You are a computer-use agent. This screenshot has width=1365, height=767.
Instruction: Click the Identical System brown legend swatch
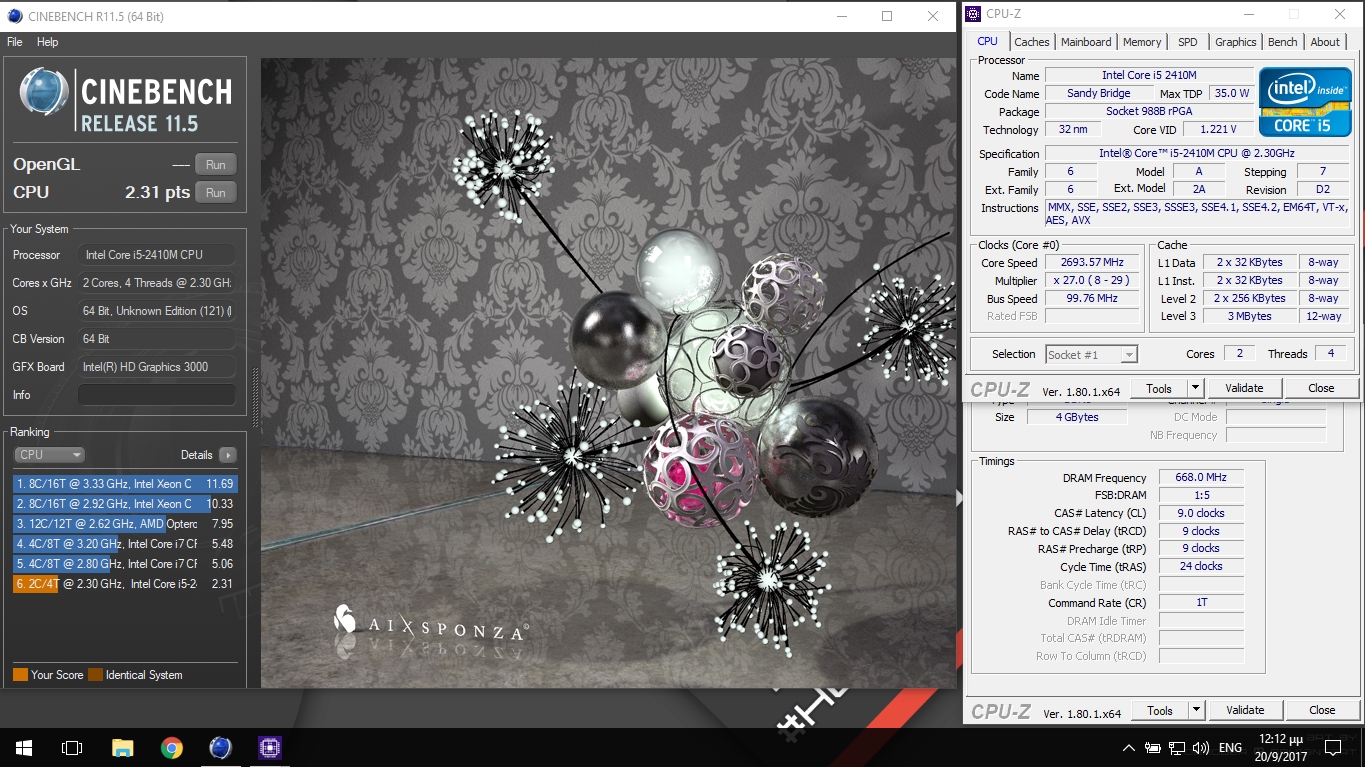(x=95, y=675)
